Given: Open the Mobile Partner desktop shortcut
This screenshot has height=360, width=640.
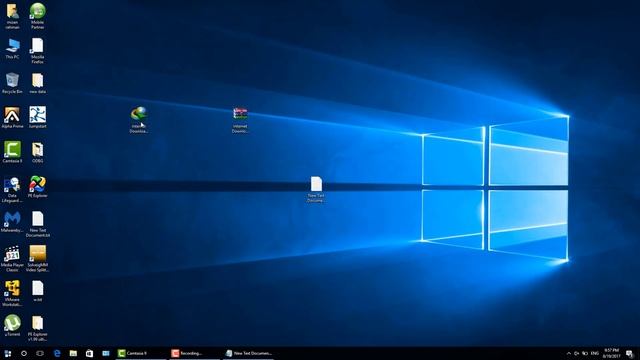Looking at the screenshot, I should [x=38, y=16].
